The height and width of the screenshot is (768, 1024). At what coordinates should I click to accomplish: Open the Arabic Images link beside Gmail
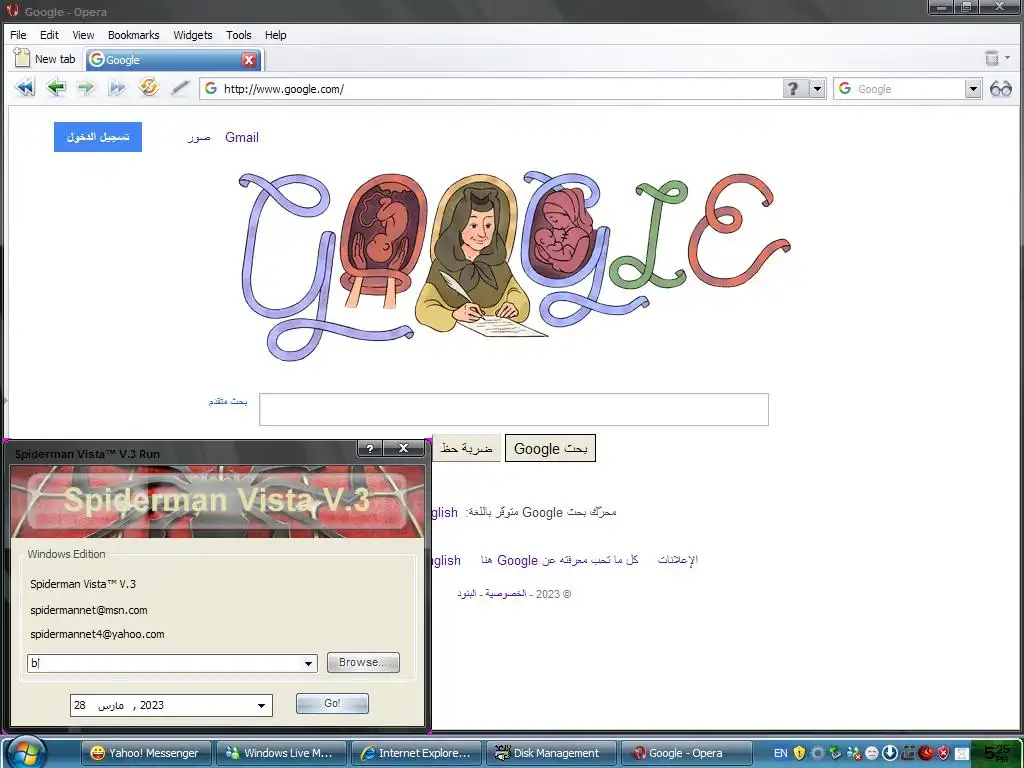[x=199, y=138]
